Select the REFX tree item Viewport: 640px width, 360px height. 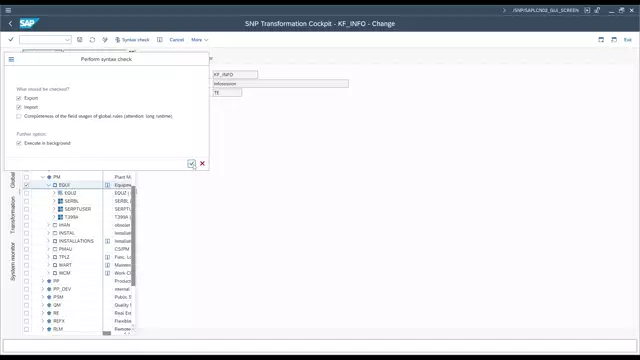pos(59,321)
